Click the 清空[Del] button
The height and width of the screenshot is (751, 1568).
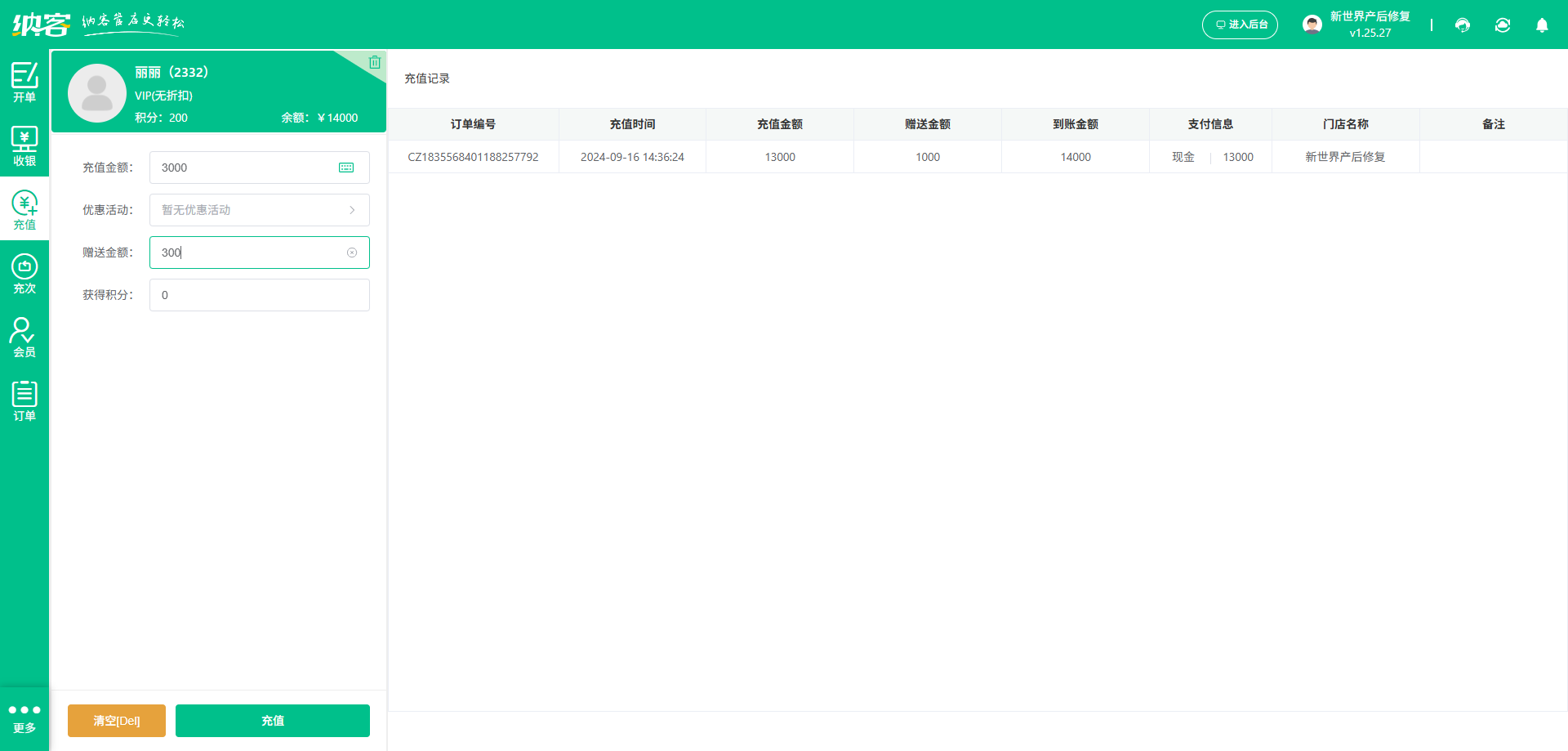[x=117, y=721]
